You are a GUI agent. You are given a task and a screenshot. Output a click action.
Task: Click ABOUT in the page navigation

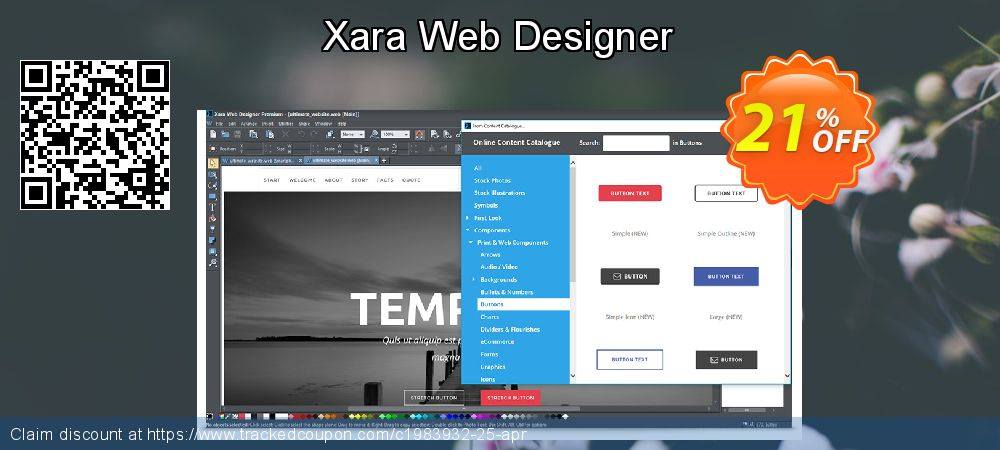tap(334, 180)
